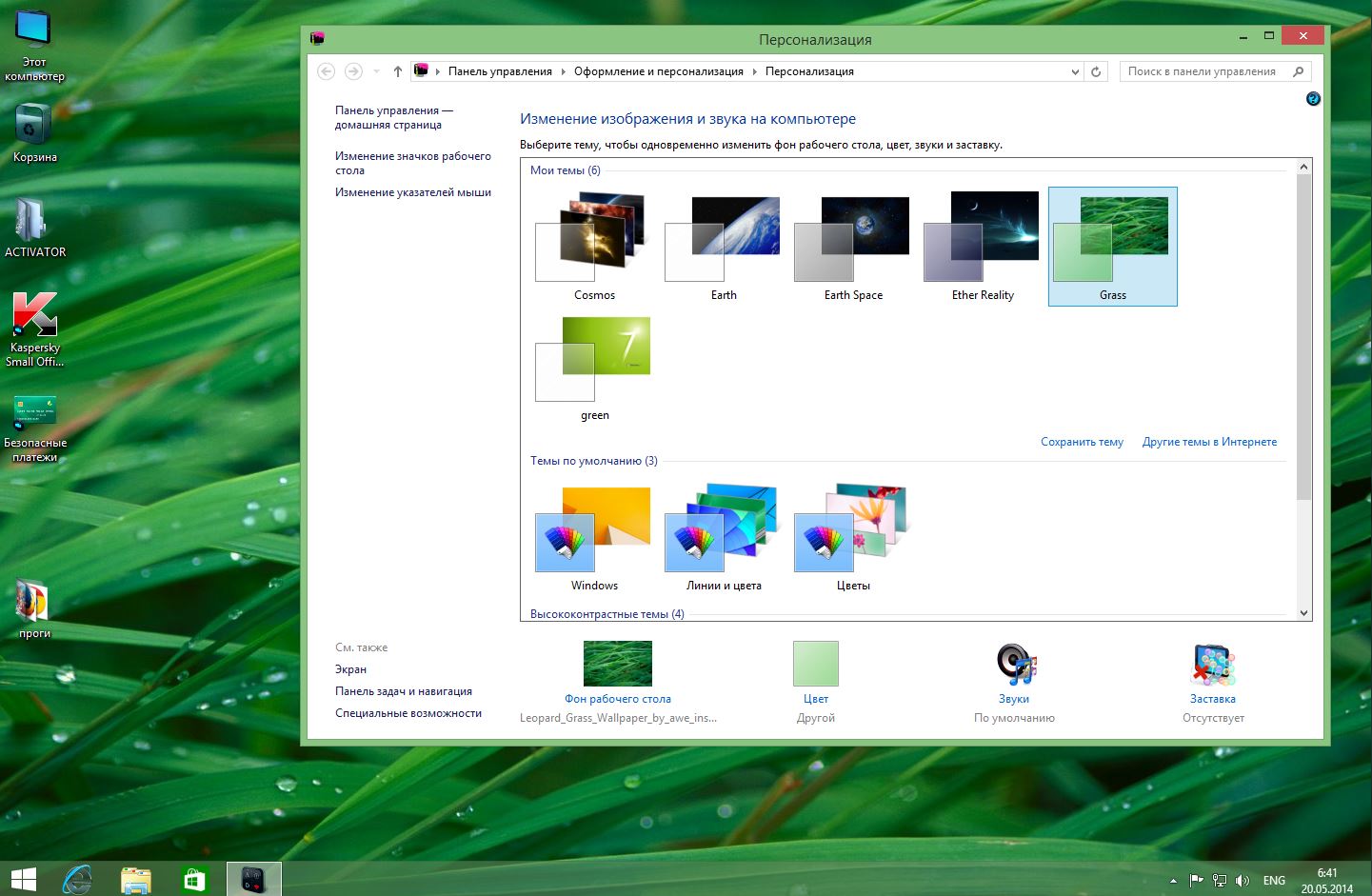1372x896 pixels.
Task: Open the Windows Store taskbar icon
Action: point(194,879)
